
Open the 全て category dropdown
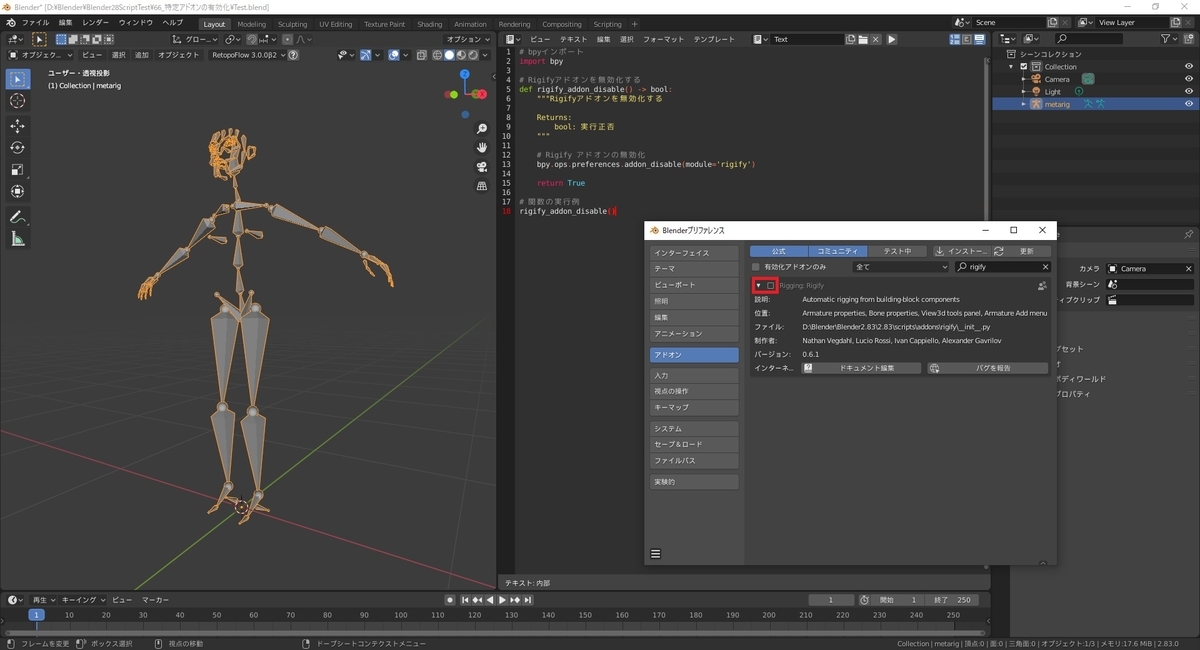pyautogui.click(x=900, y=267)
